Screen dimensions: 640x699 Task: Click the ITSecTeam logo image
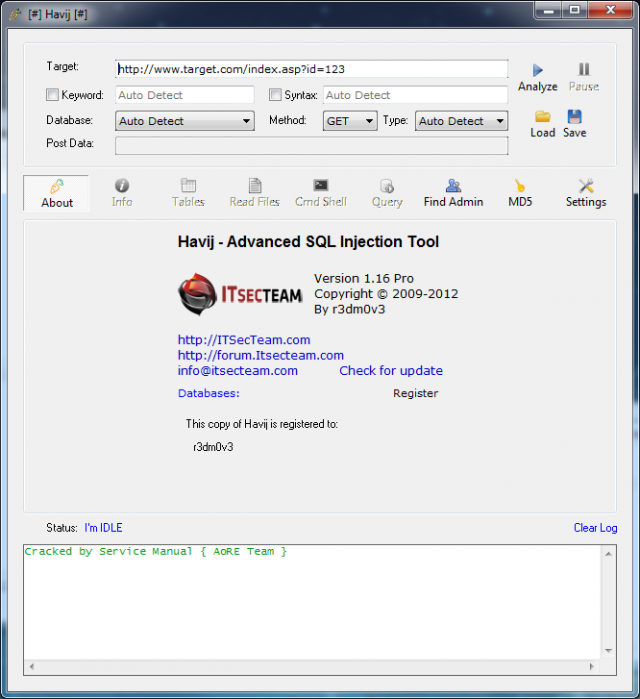(240, 294)
